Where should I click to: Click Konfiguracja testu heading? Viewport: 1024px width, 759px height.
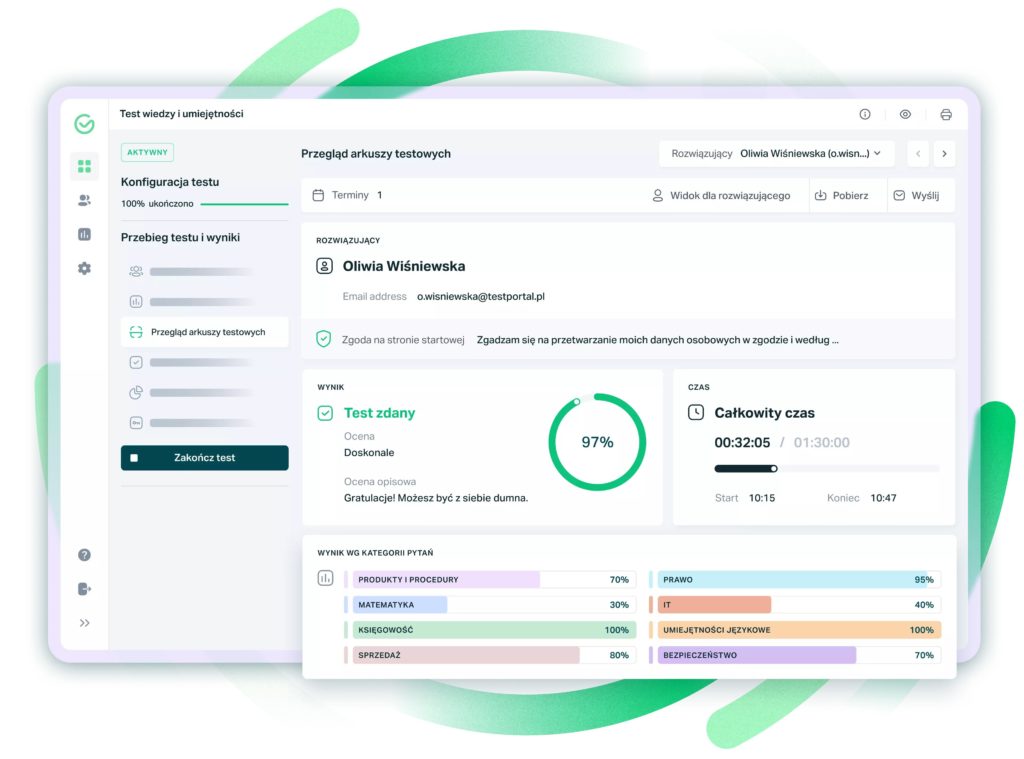[x=170, y=182]
